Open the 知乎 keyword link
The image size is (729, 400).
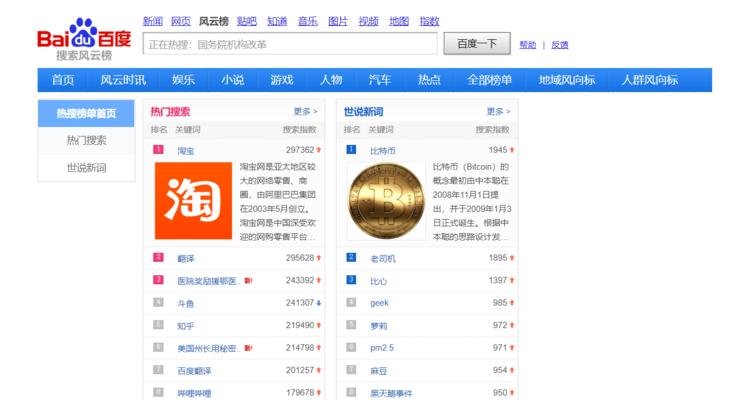coord(186,326)
